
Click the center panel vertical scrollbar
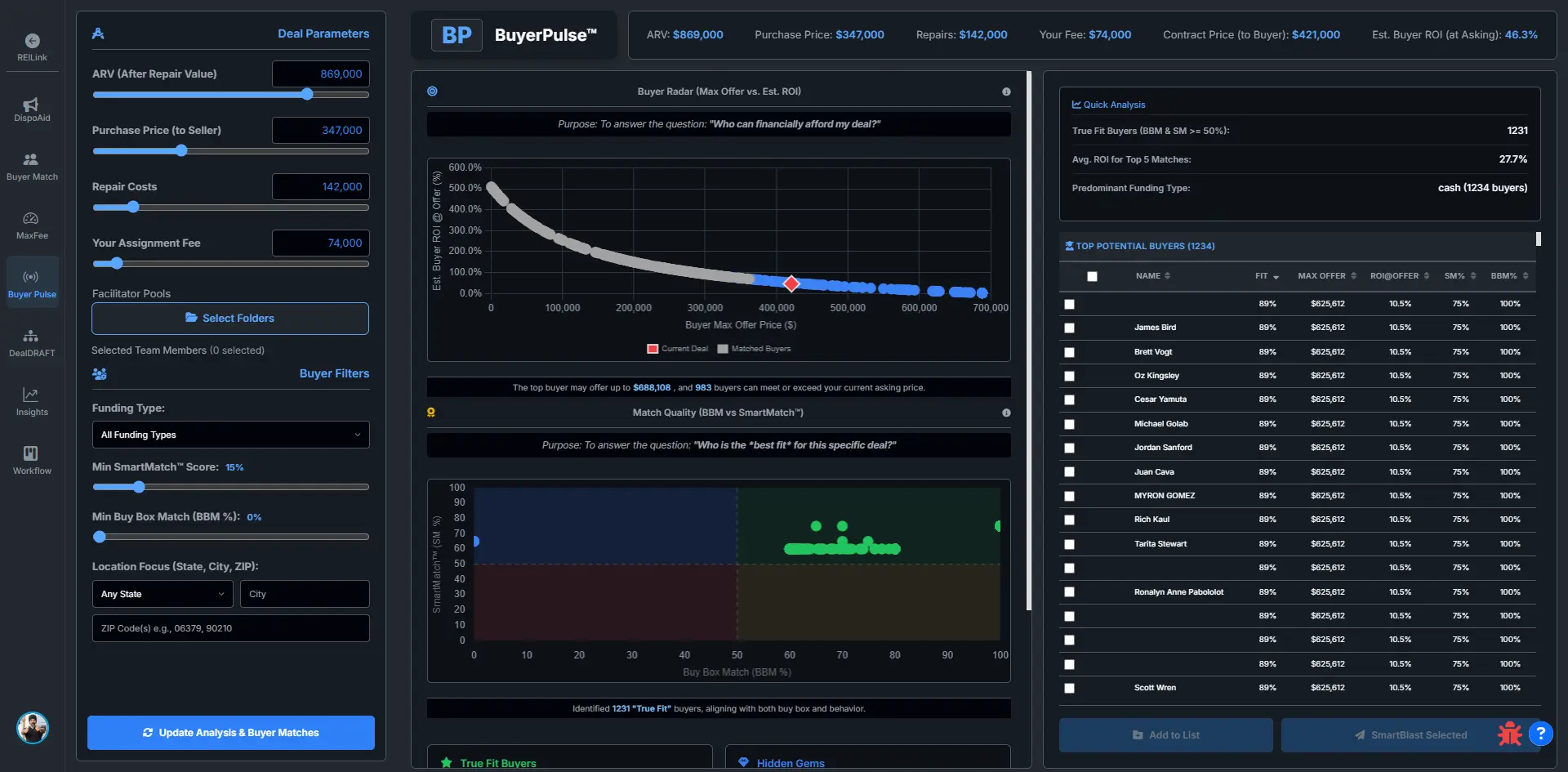1029,341
